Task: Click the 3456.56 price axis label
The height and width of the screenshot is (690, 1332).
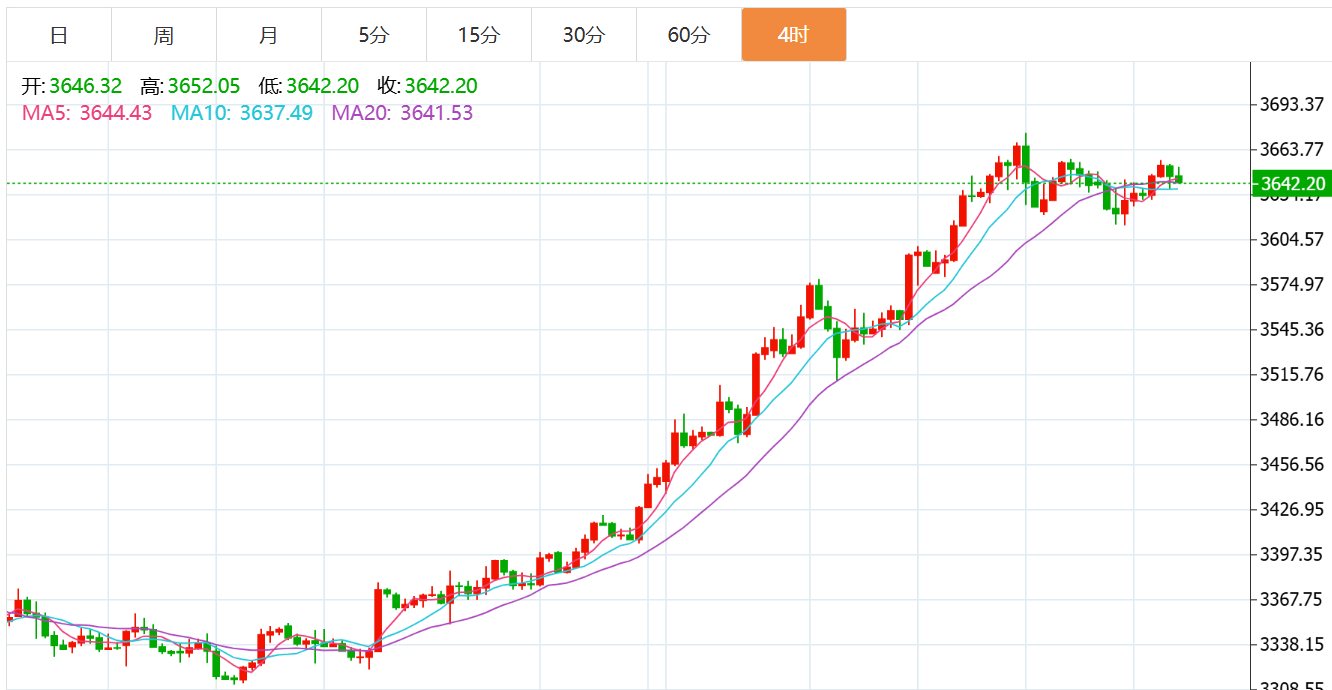Action: (x=1292, y=464)
